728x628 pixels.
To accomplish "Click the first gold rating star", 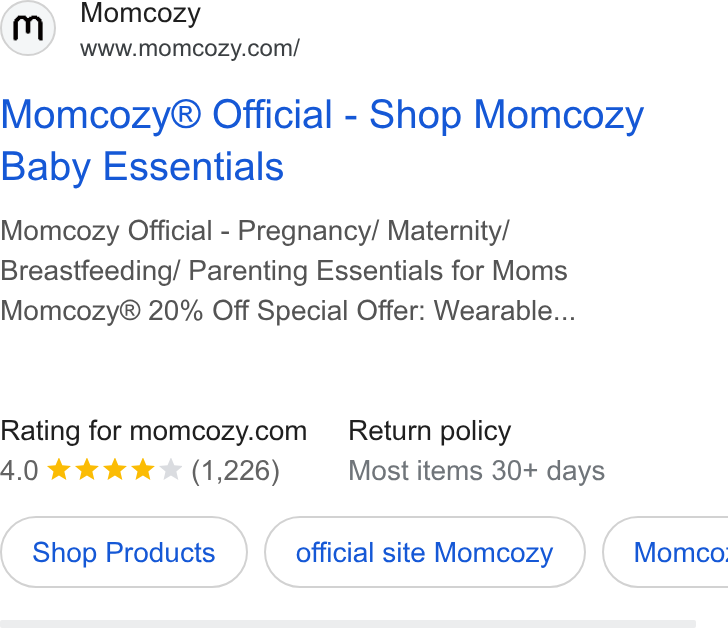I will 59,470.
